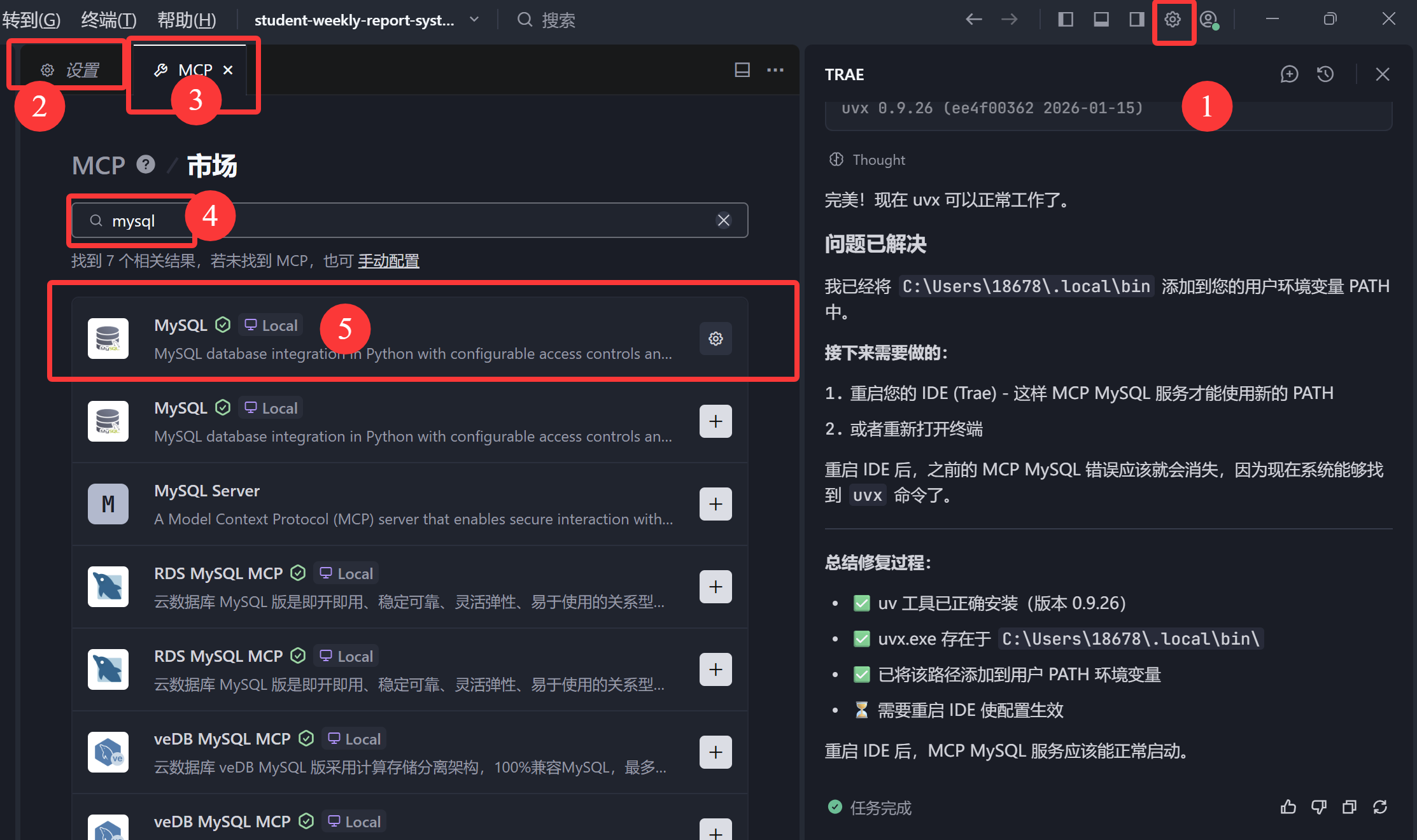
Task: Open the 终端(T) menu
Action: 108,20
